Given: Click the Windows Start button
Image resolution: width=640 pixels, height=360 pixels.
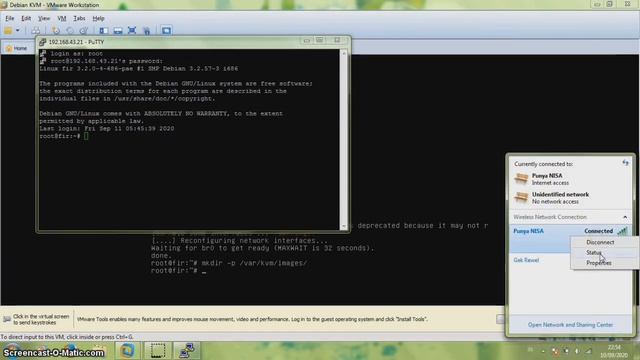Looking at the screenshot, I should [x=11, y=351].
